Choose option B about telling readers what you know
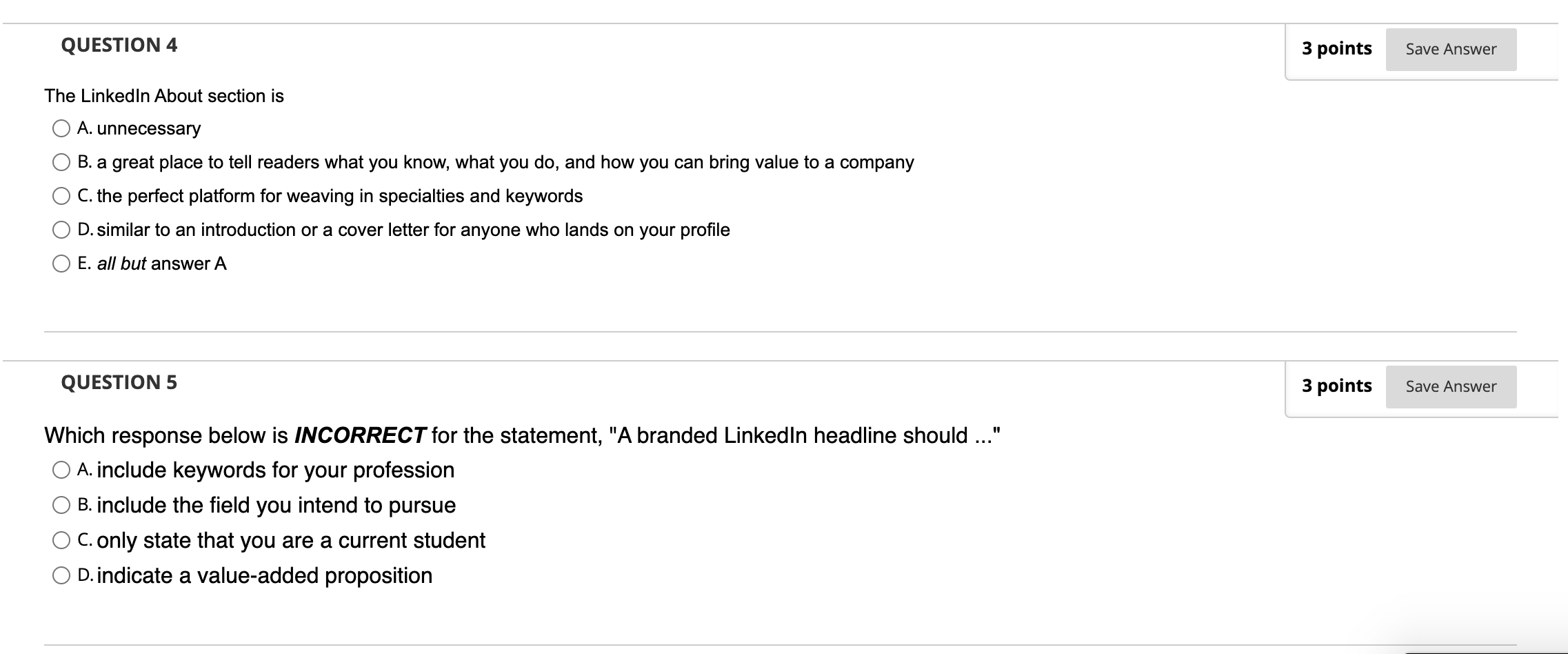The image size is (1568, 654). point(61,162)
